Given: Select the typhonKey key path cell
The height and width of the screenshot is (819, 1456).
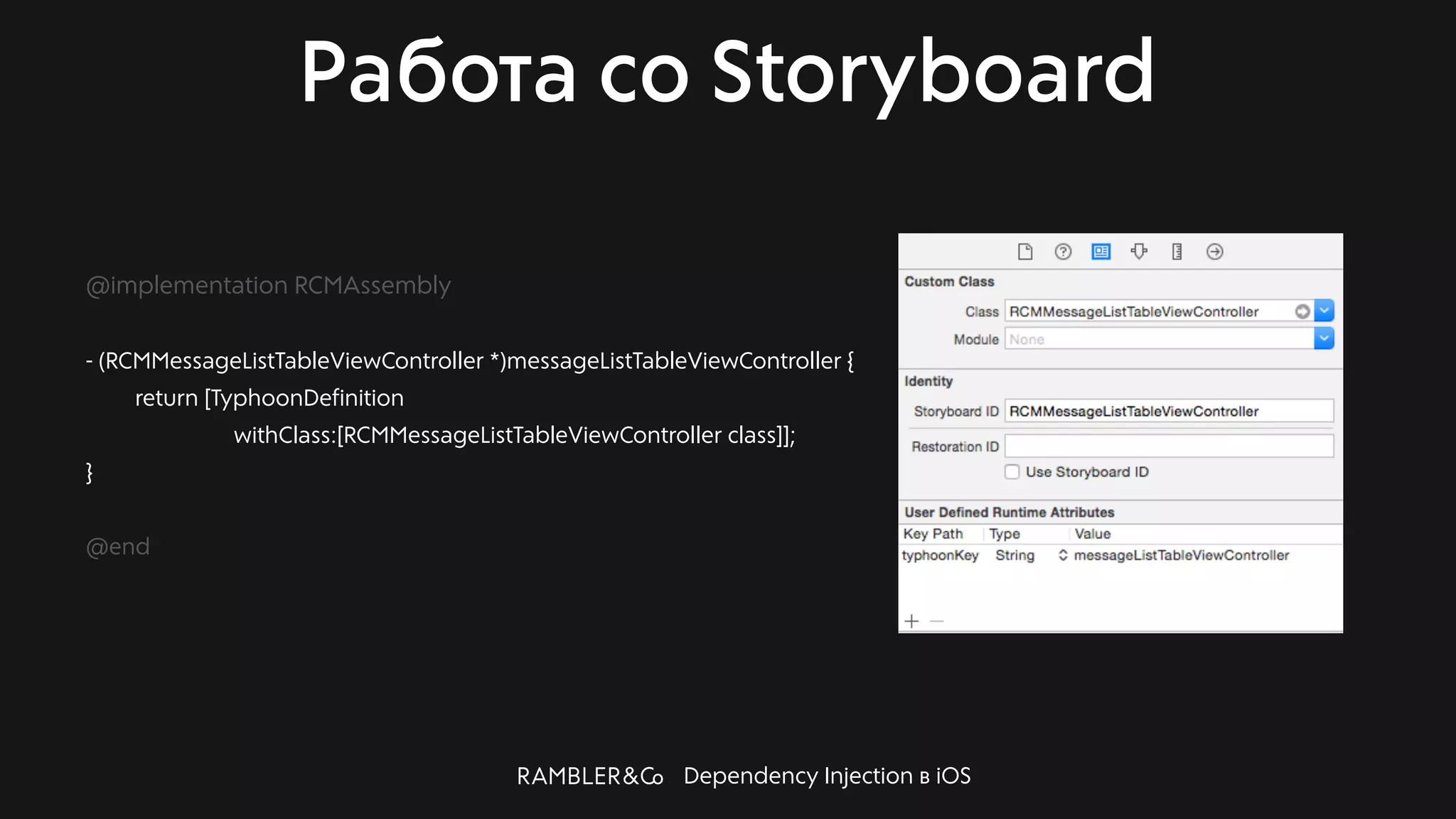Looking at the screenshot, I should pyautogui.click(x=941, y=555).
